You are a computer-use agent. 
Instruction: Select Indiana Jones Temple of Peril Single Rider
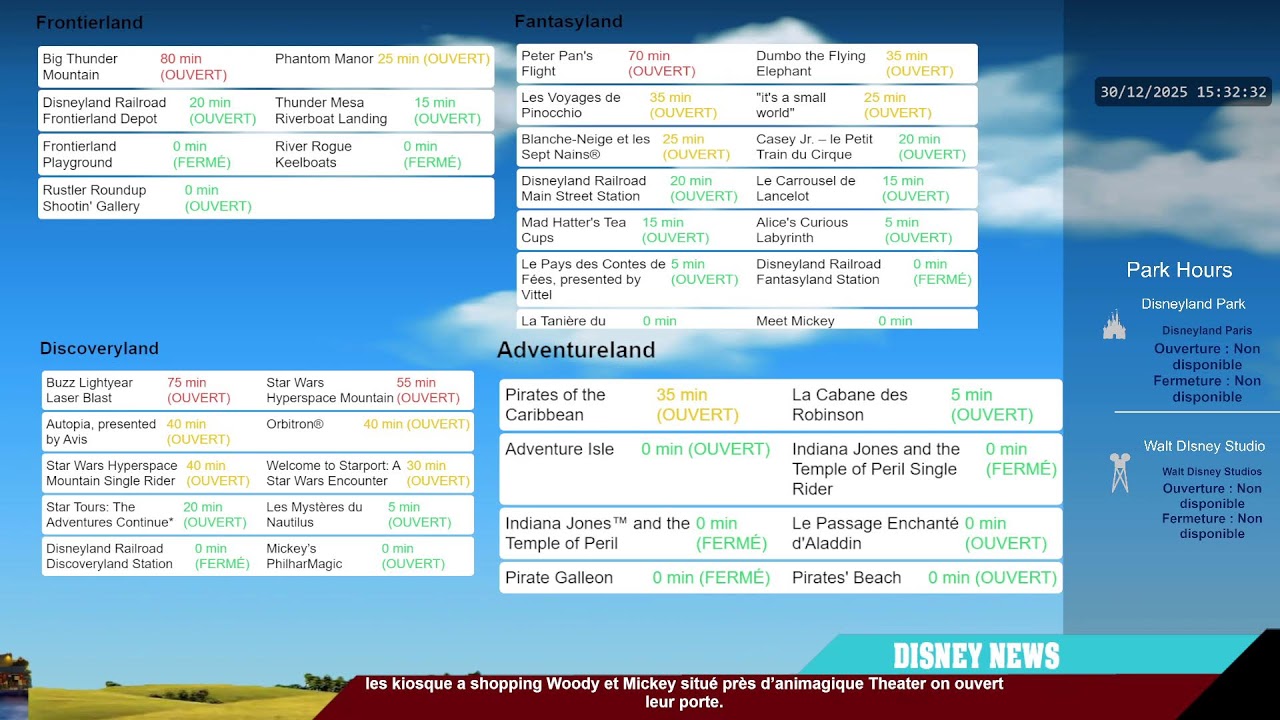924,469
